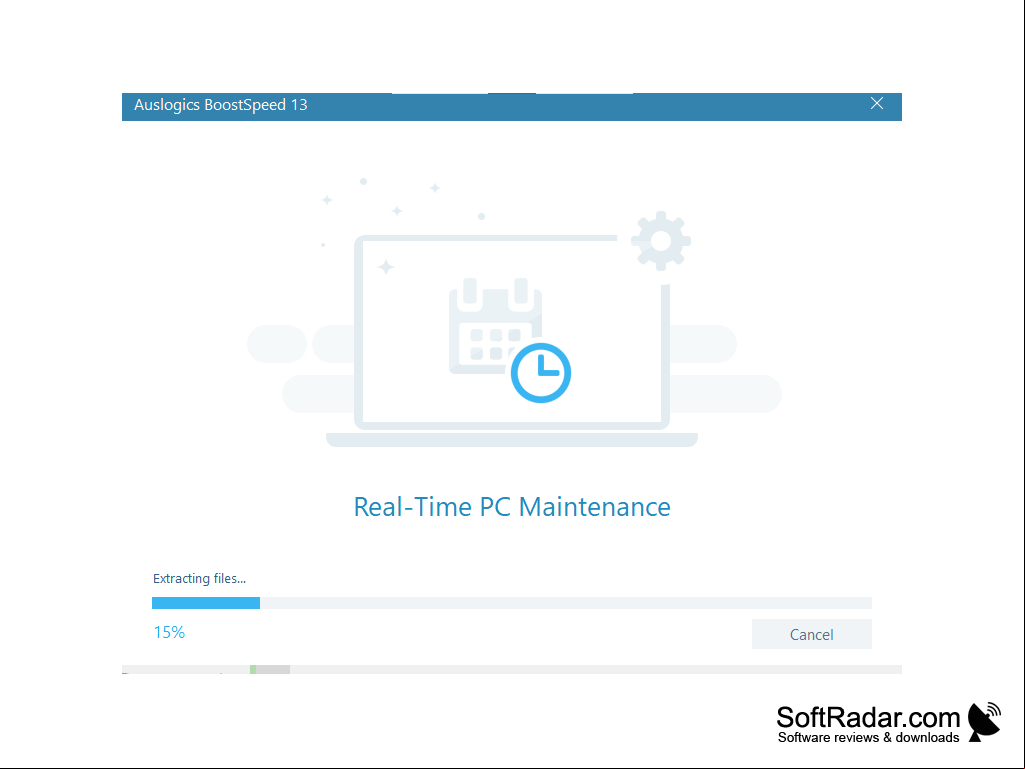Image resolution: width=1025 pixels, height=769 pixels.
Task: Cancel the file extraction
Action: tap(811, 634)
